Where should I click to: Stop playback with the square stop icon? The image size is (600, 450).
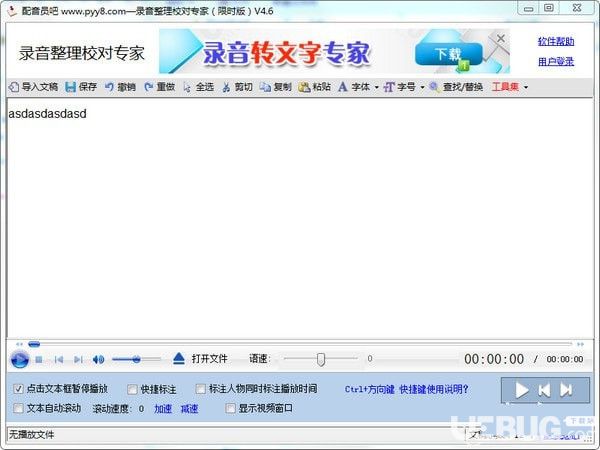coord(39,360)
